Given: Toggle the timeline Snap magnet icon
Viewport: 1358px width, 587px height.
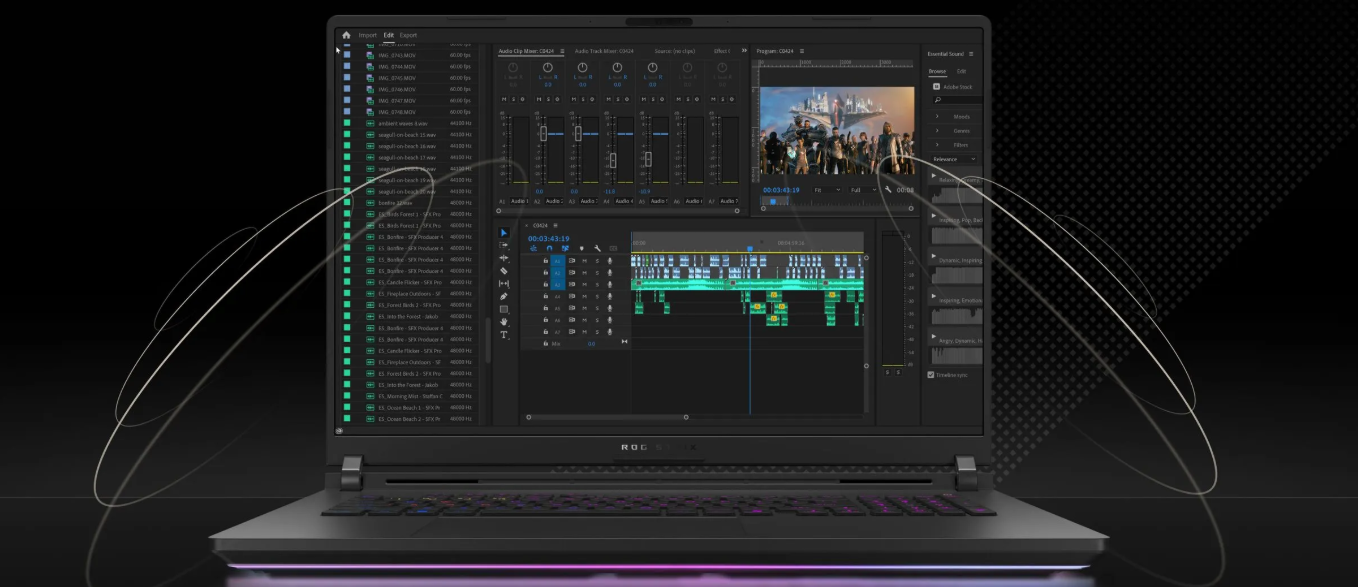Looking at the screenshot, I should point(549,248).
